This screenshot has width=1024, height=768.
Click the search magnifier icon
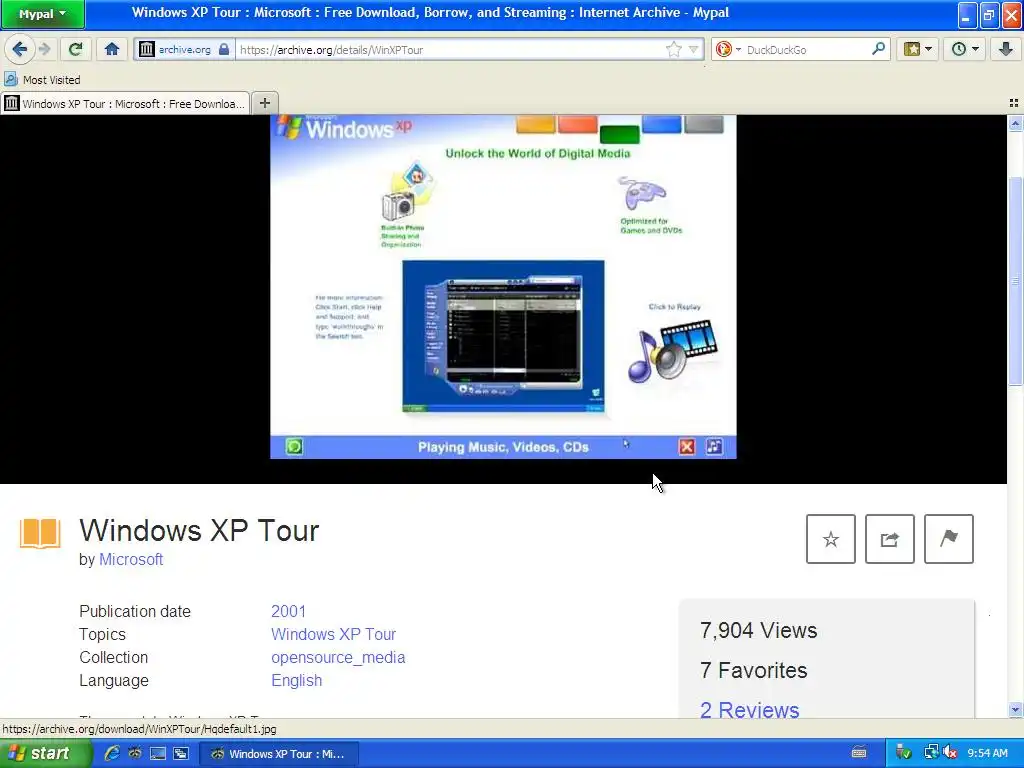pyautogui.click(x=878, y=49)
